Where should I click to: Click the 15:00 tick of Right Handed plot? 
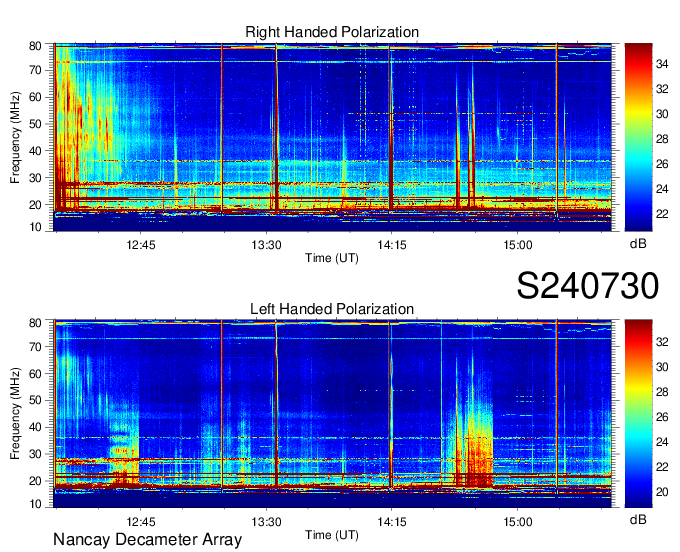[x=518, y=245]
